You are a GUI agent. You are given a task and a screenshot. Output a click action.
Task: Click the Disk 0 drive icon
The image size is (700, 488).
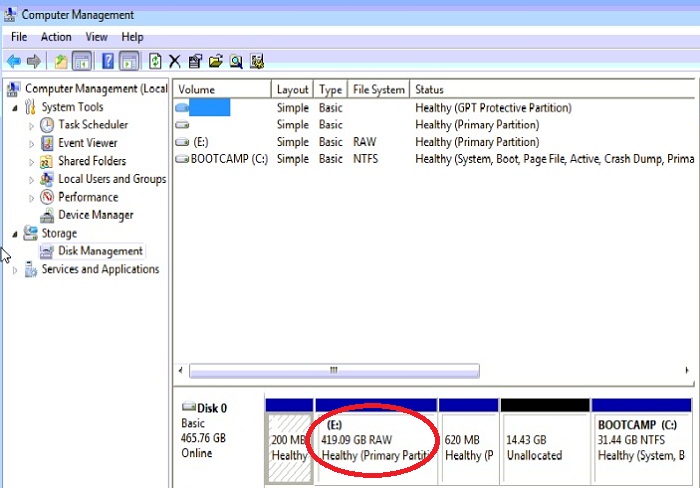pos(189,406)
